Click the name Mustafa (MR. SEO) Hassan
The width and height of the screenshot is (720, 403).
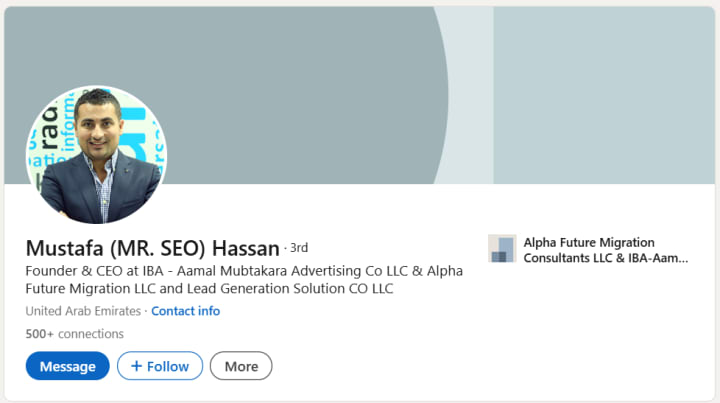[152, 248]
